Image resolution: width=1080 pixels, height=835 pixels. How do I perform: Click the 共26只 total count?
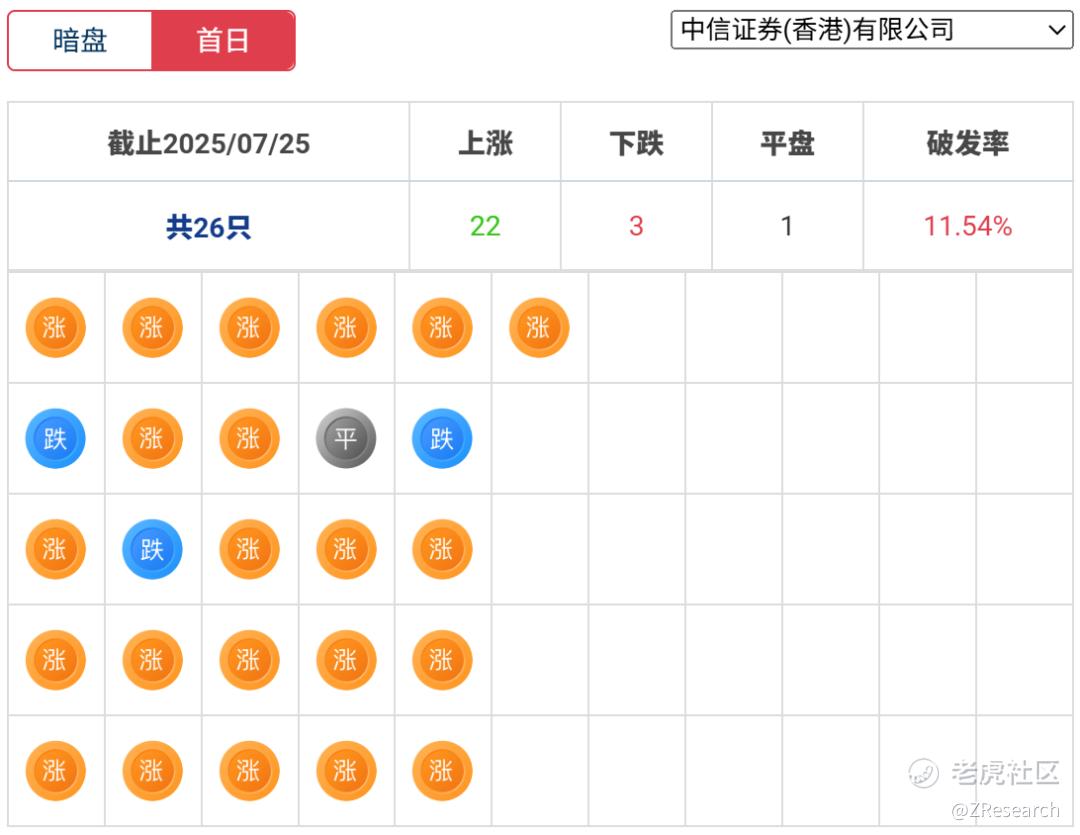pos(208,227)
